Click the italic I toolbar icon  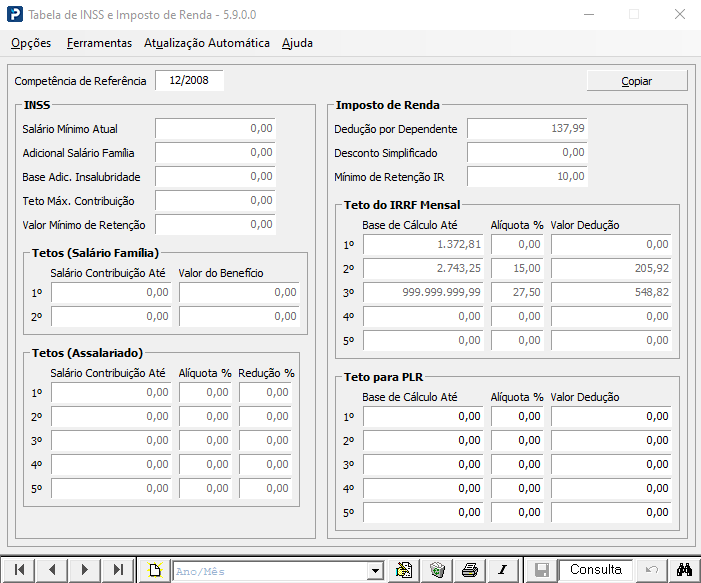pyautogui.click(x=502, y=570)
